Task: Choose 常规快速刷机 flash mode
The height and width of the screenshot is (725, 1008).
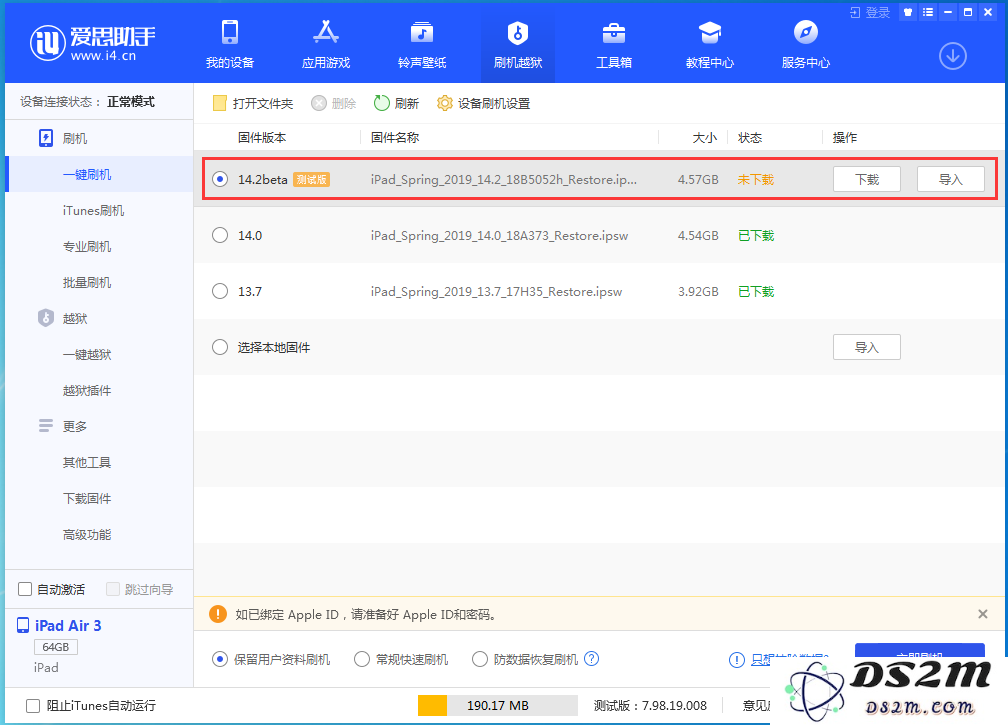Action: coord(362,659)
